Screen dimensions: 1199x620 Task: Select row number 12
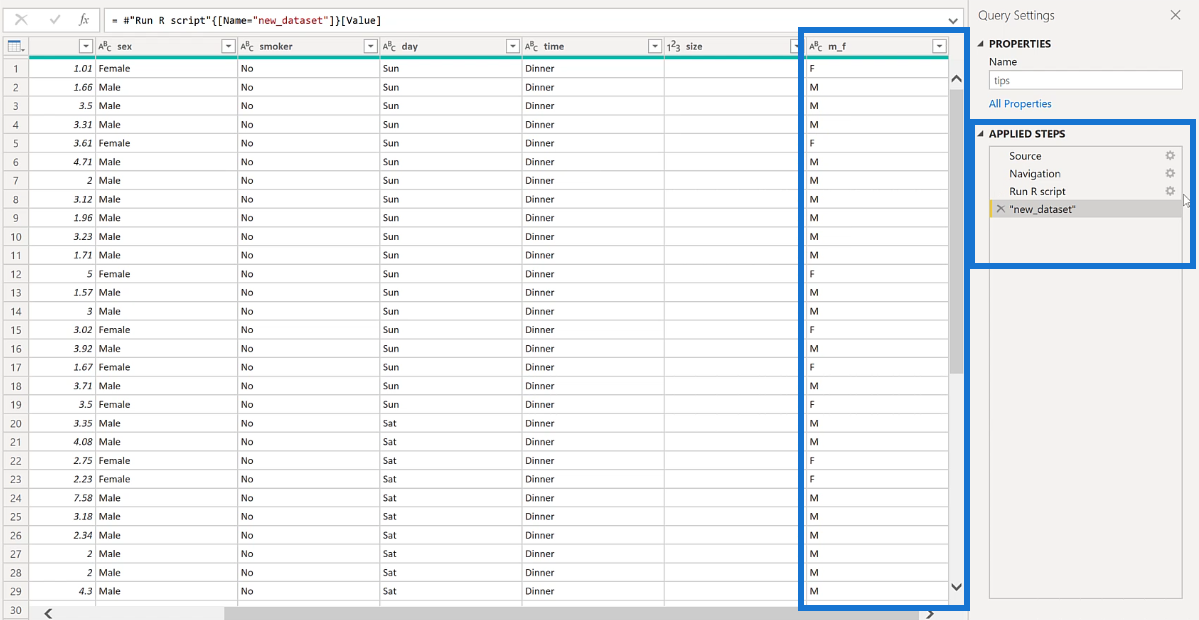point(15,274)
